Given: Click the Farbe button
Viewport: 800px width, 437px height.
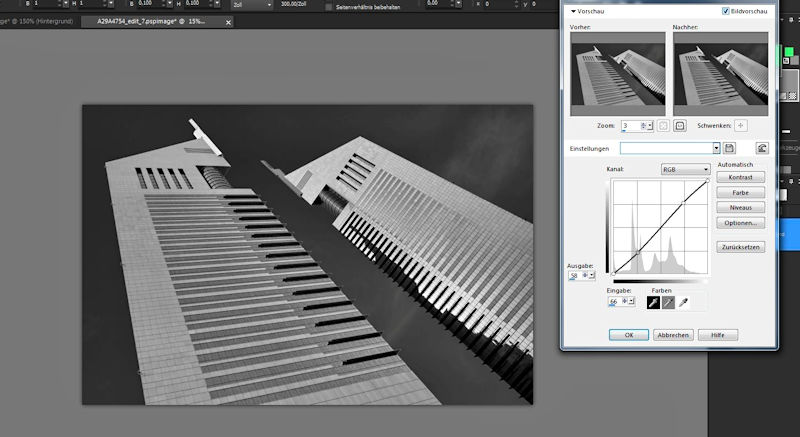Looking at the screenshot, I should click(740, 193).
